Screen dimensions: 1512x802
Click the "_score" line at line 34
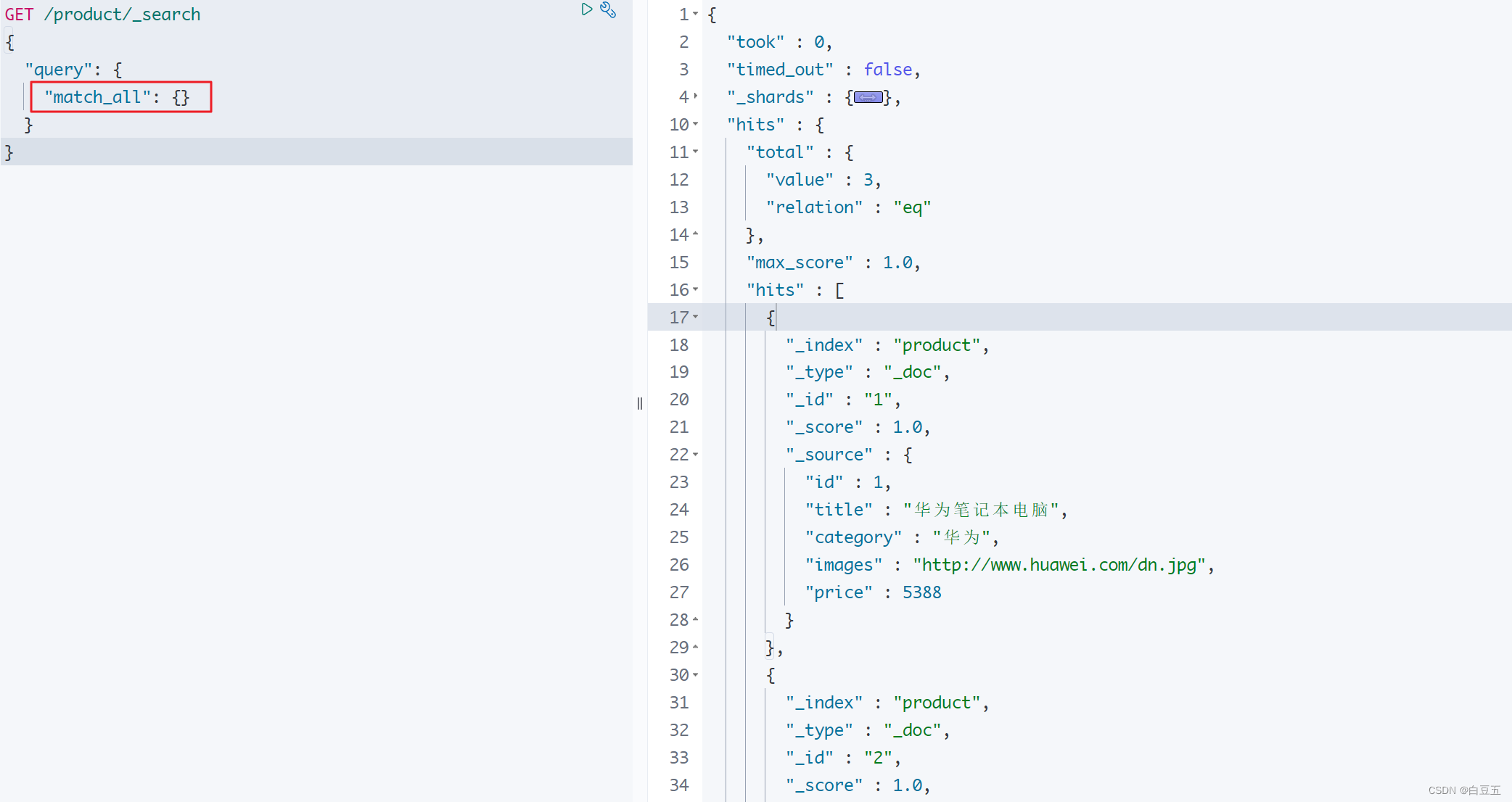858,785
